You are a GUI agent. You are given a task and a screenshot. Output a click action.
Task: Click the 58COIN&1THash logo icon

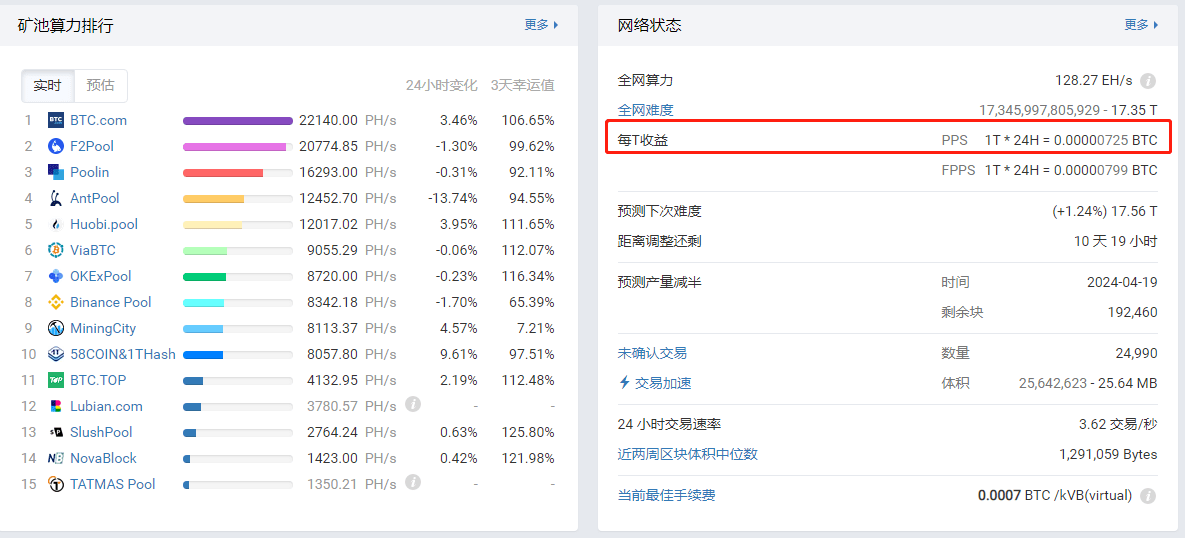[56, 354]
